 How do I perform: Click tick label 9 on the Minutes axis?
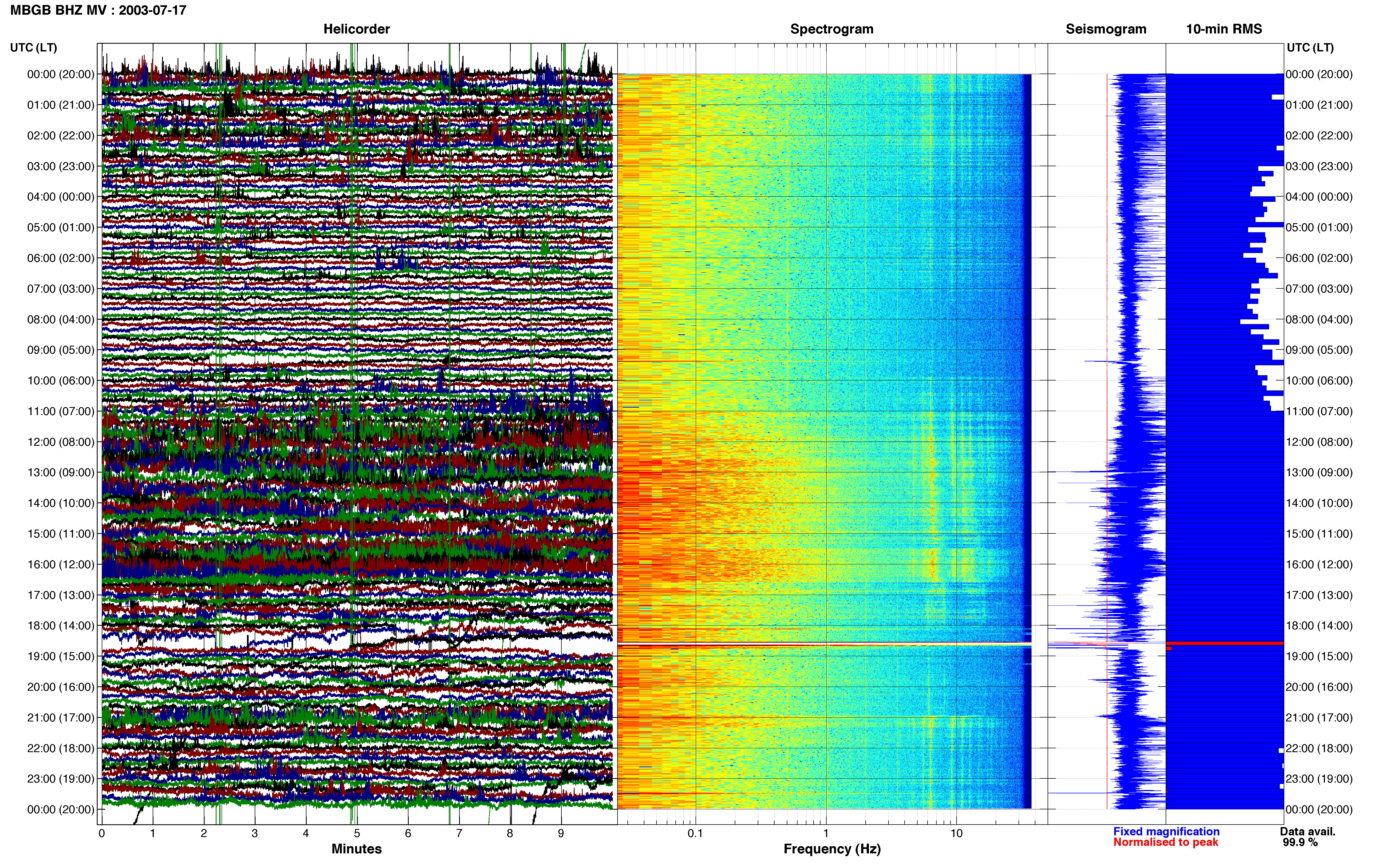pos(561,833)
